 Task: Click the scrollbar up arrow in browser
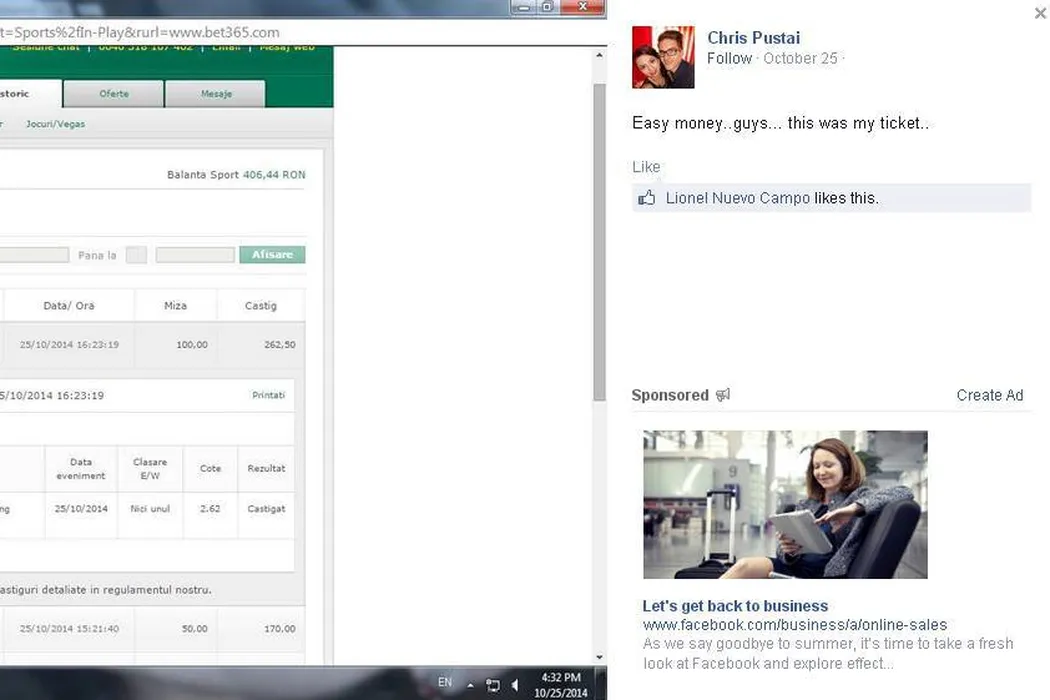point(600,54)
